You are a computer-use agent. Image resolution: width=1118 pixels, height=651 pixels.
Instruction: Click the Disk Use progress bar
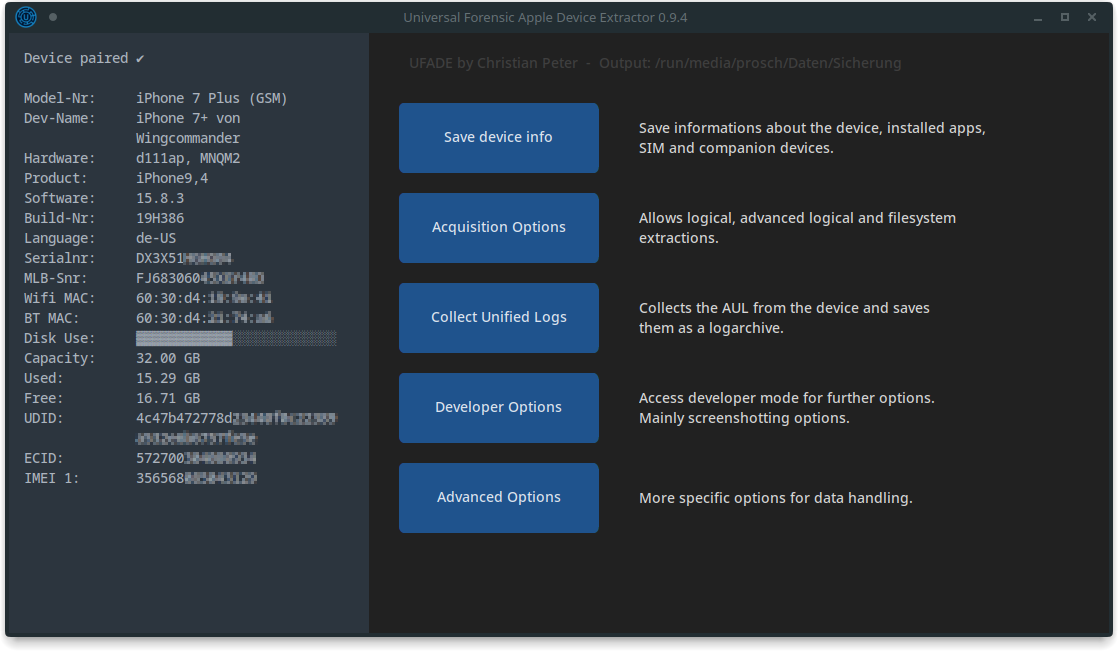[235, 338]
